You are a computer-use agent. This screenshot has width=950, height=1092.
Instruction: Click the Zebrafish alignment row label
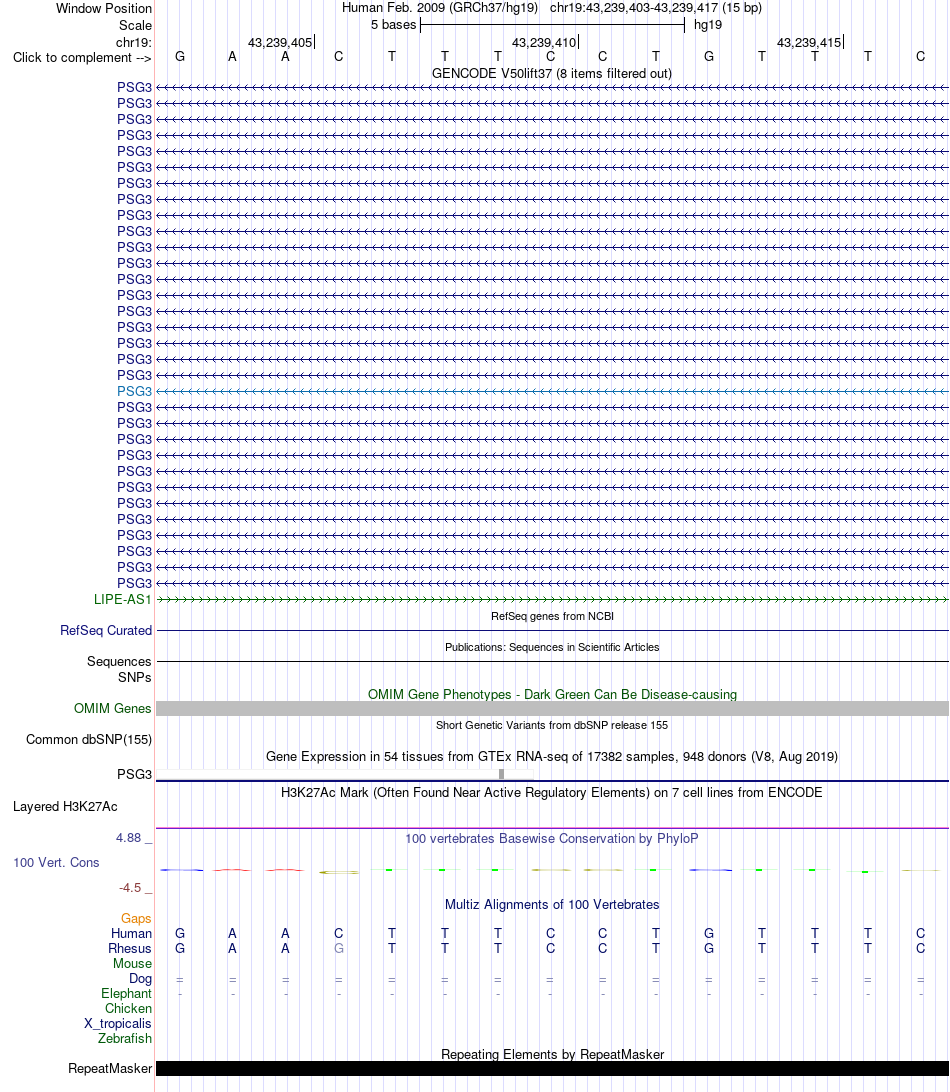pos(125,1038)
